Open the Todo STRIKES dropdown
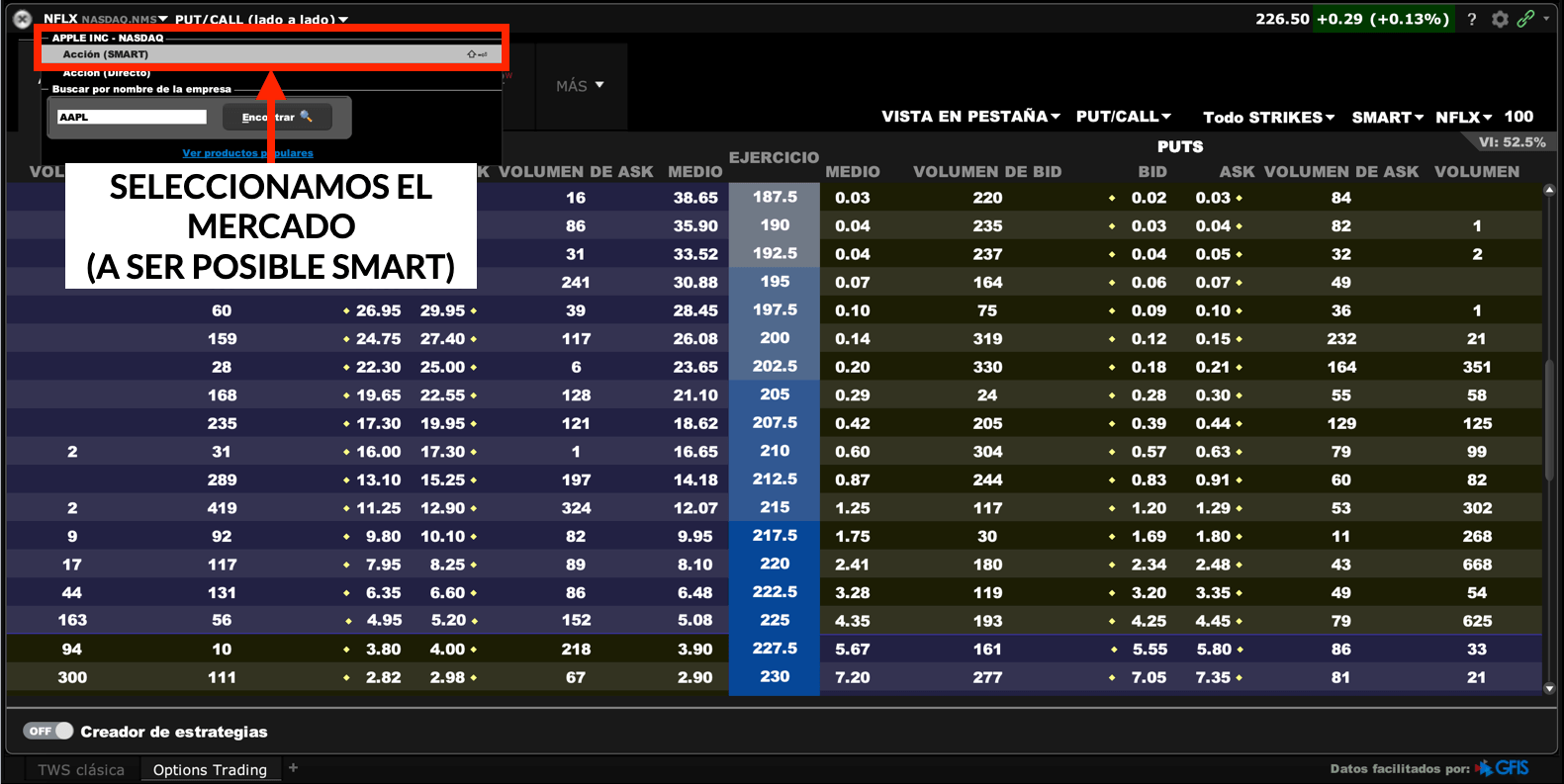Image resolution: width=1564 pixels, height=784 pixels. click(1268, 117)
